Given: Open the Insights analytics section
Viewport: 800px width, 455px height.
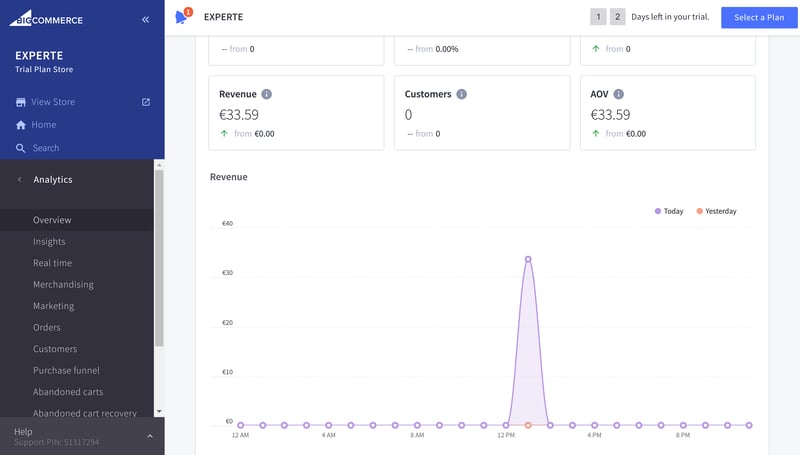Looking at the screenshot, I should (x=49, y=241).
